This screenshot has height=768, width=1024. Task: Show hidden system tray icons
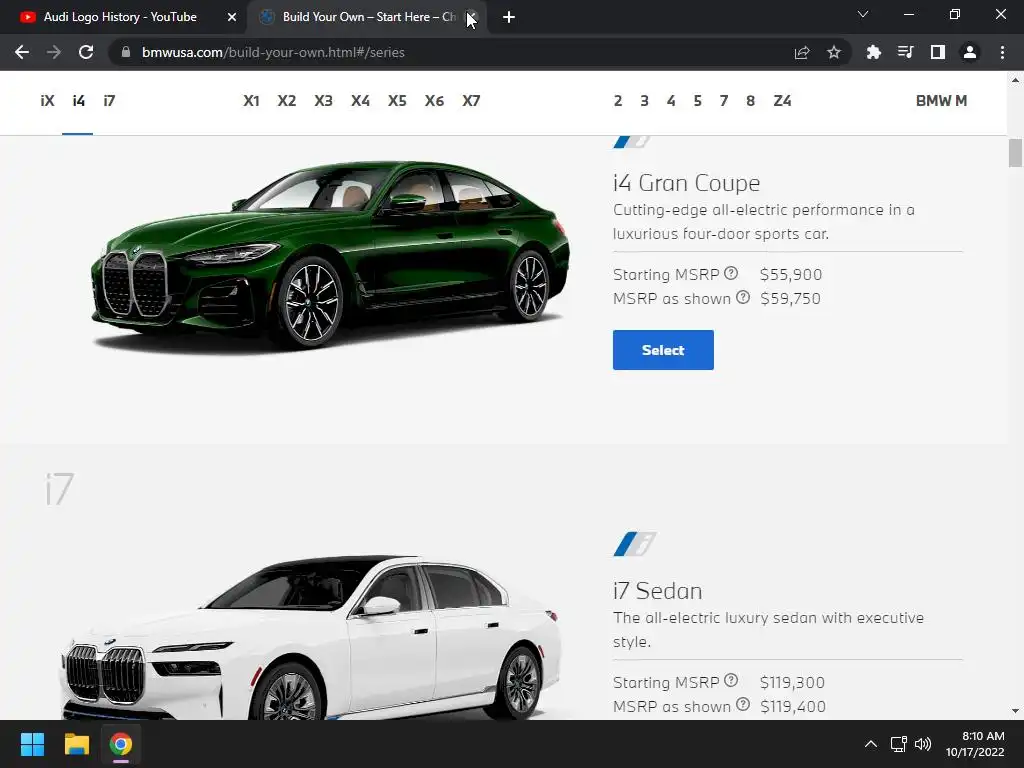coord(871,744)
